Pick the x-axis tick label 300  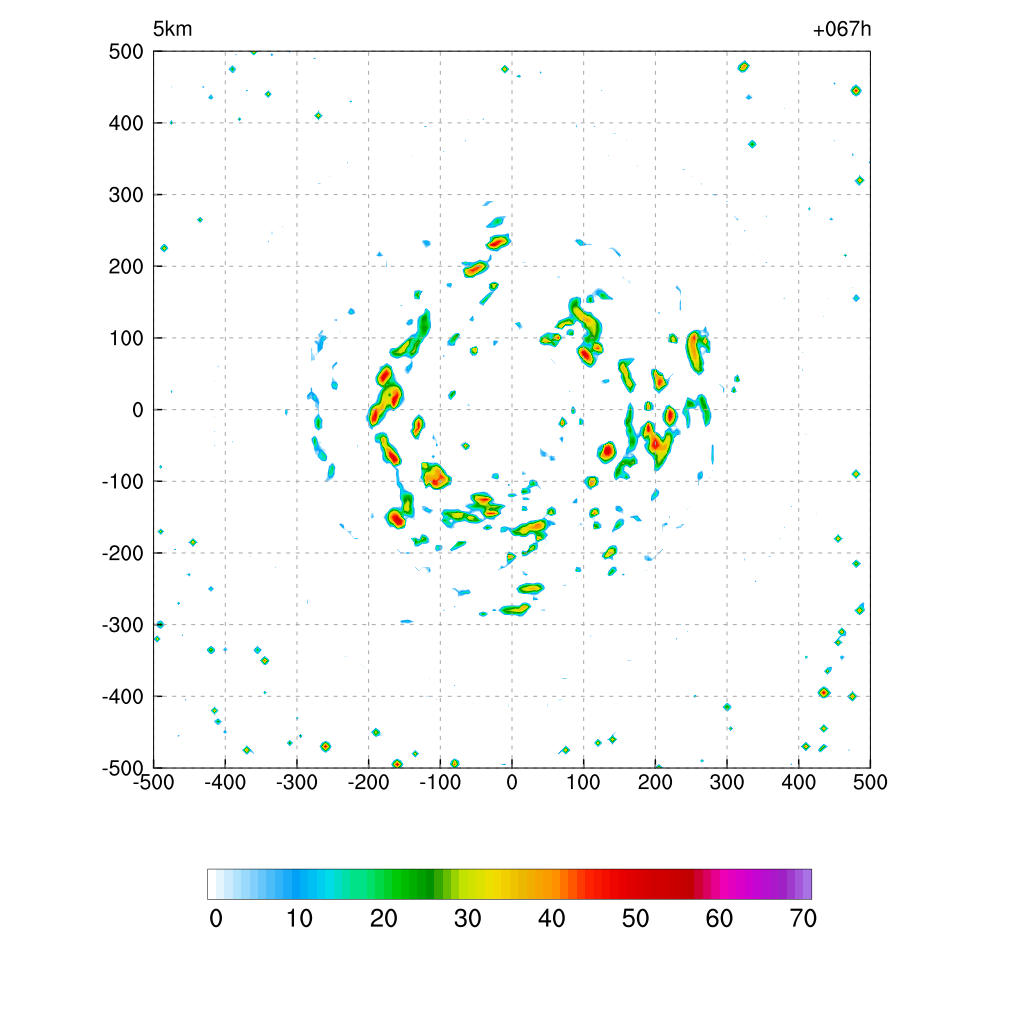[727, 782]
